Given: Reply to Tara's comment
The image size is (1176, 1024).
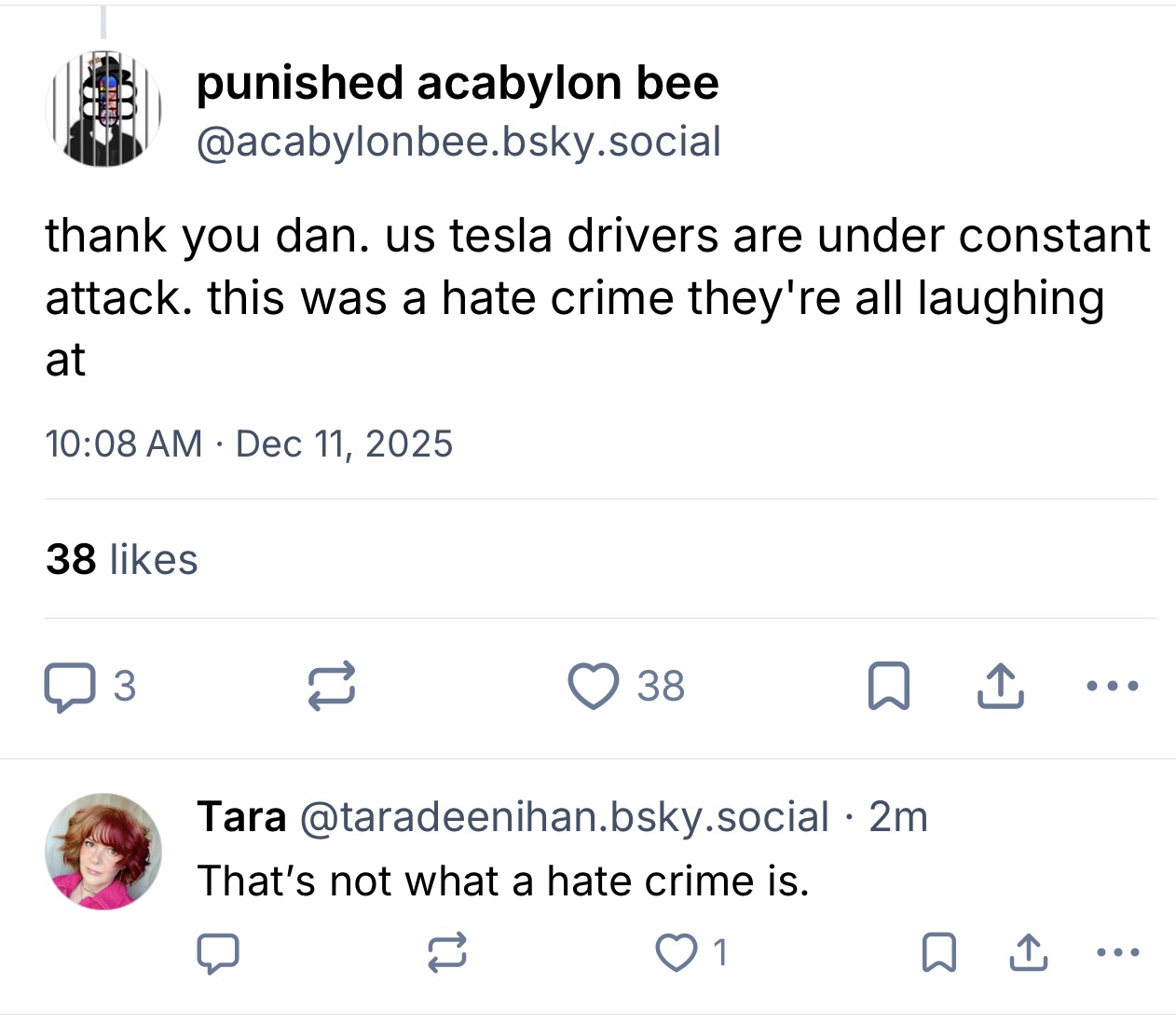Looking at the screenshot, I should coord(218,953).
